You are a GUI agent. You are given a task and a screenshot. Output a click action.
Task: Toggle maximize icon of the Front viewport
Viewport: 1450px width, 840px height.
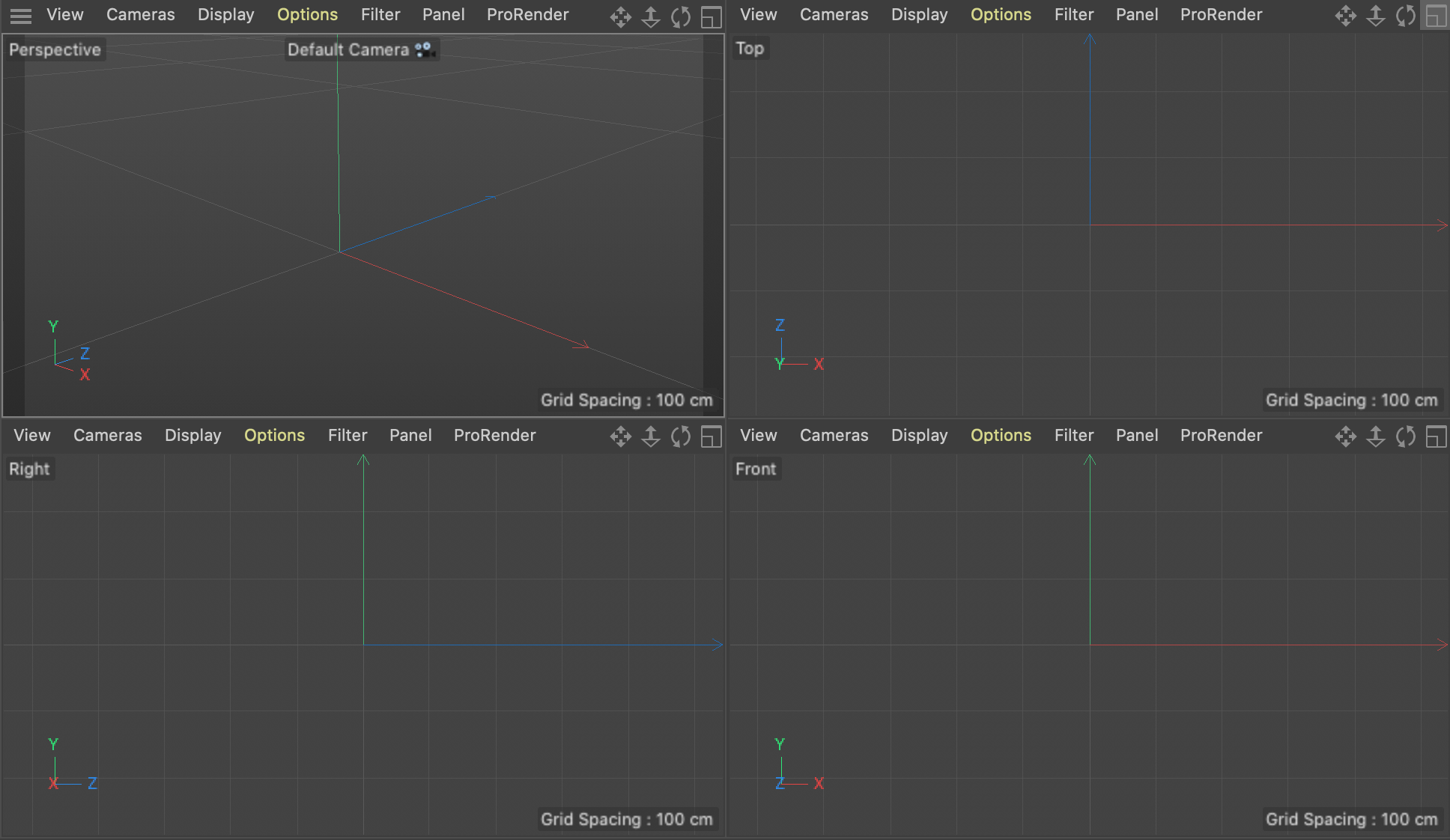pyautogui.click(x=1436, y=436)
